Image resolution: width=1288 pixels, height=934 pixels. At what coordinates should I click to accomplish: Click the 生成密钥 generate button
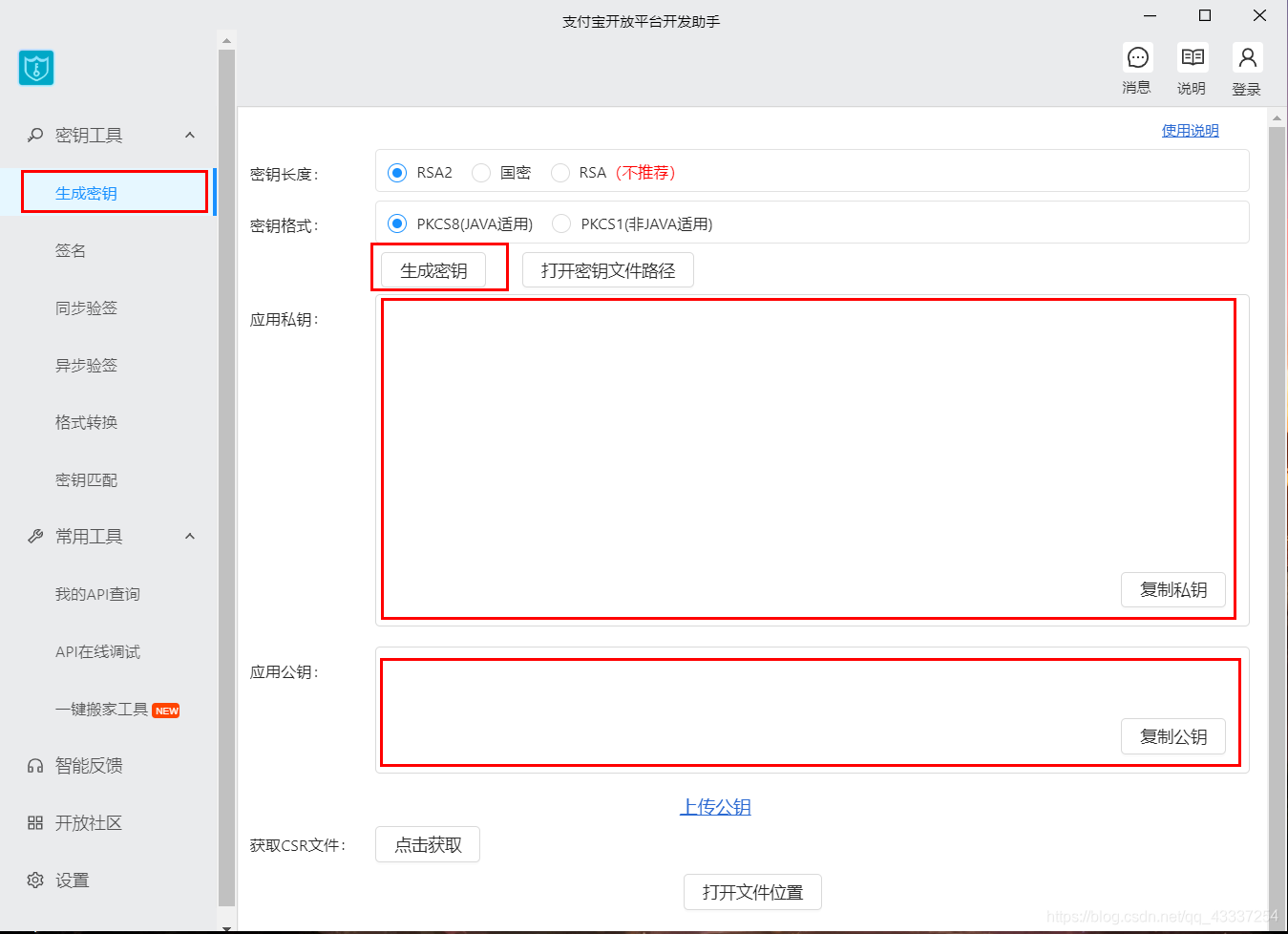click(x=433, y=270)
